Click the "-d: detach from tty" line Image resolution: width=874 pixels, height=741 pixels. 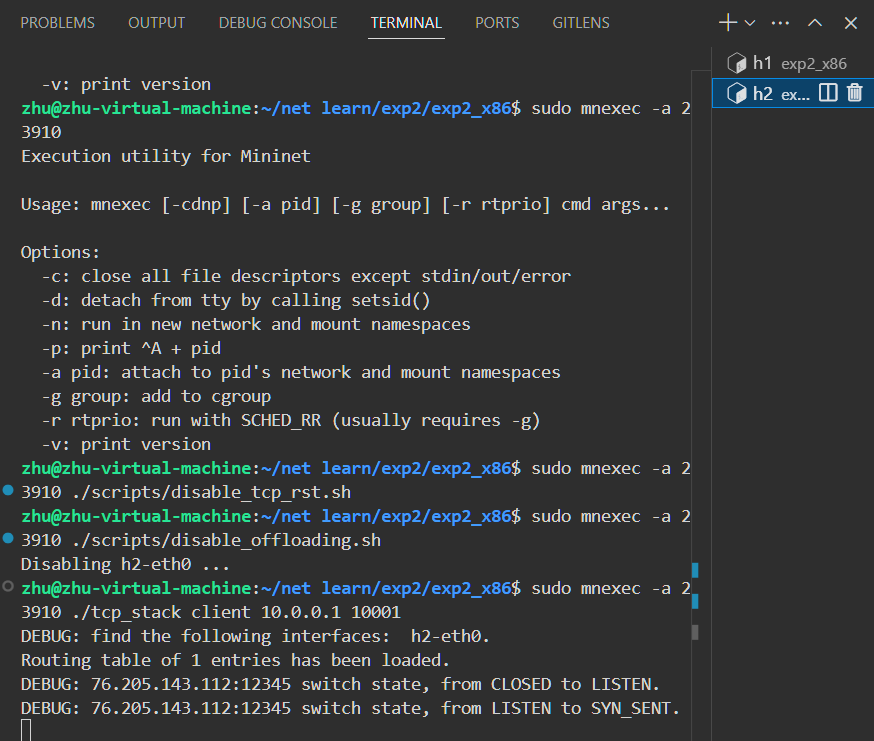pyautogui.click(x=236, y=301)
